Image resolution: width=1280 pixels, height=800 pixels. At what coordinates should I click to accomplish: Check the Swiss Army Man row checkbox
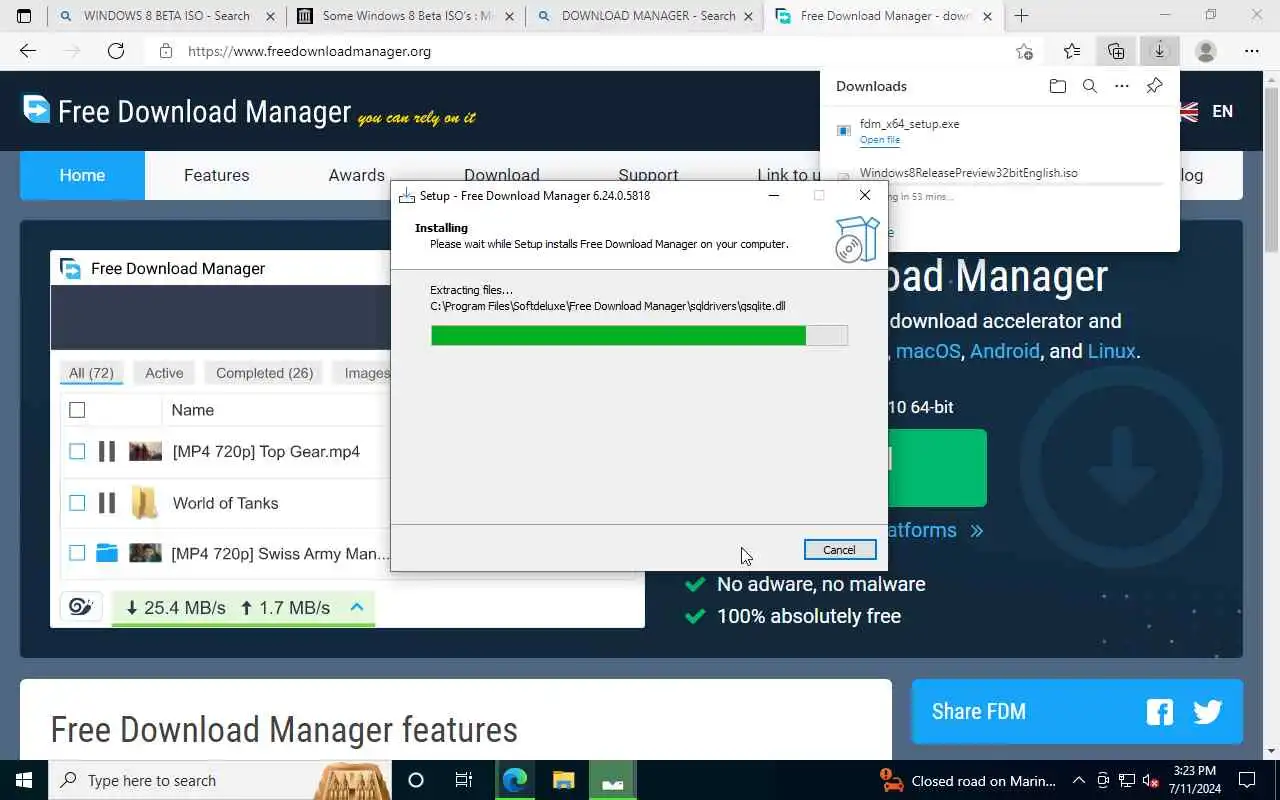[77, 553]
